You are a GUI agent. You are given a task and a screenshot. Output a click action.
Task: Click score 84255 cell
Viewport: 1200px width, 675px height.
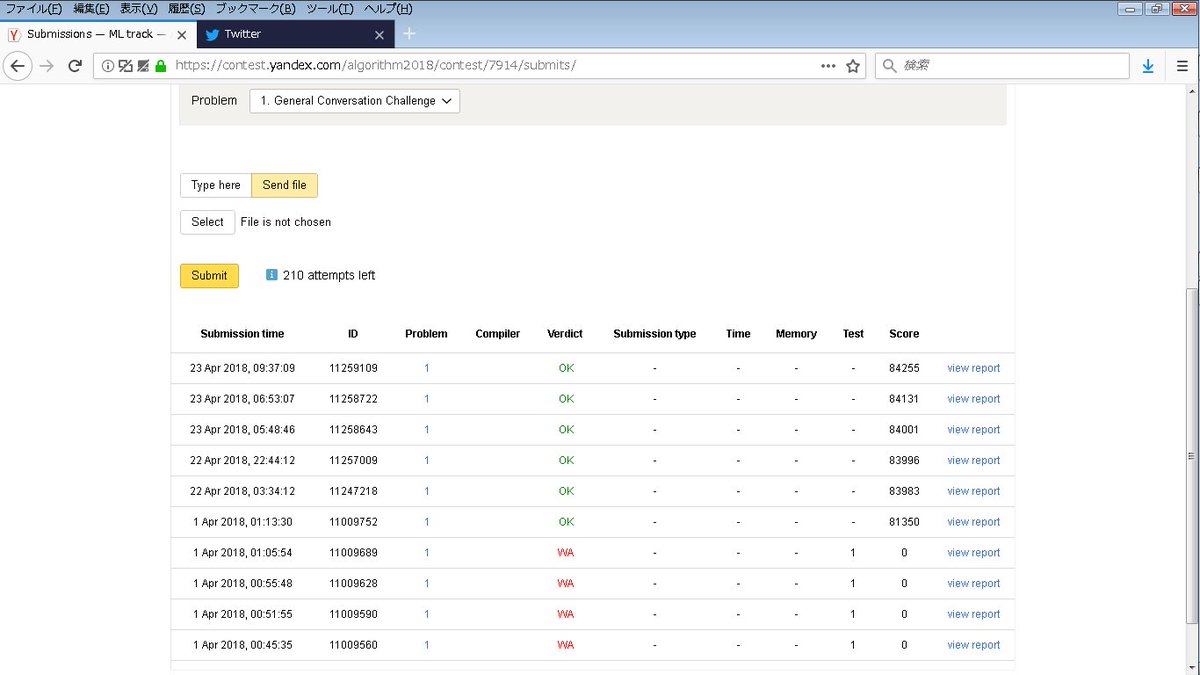pyautogui.click(x=904, y=368)
